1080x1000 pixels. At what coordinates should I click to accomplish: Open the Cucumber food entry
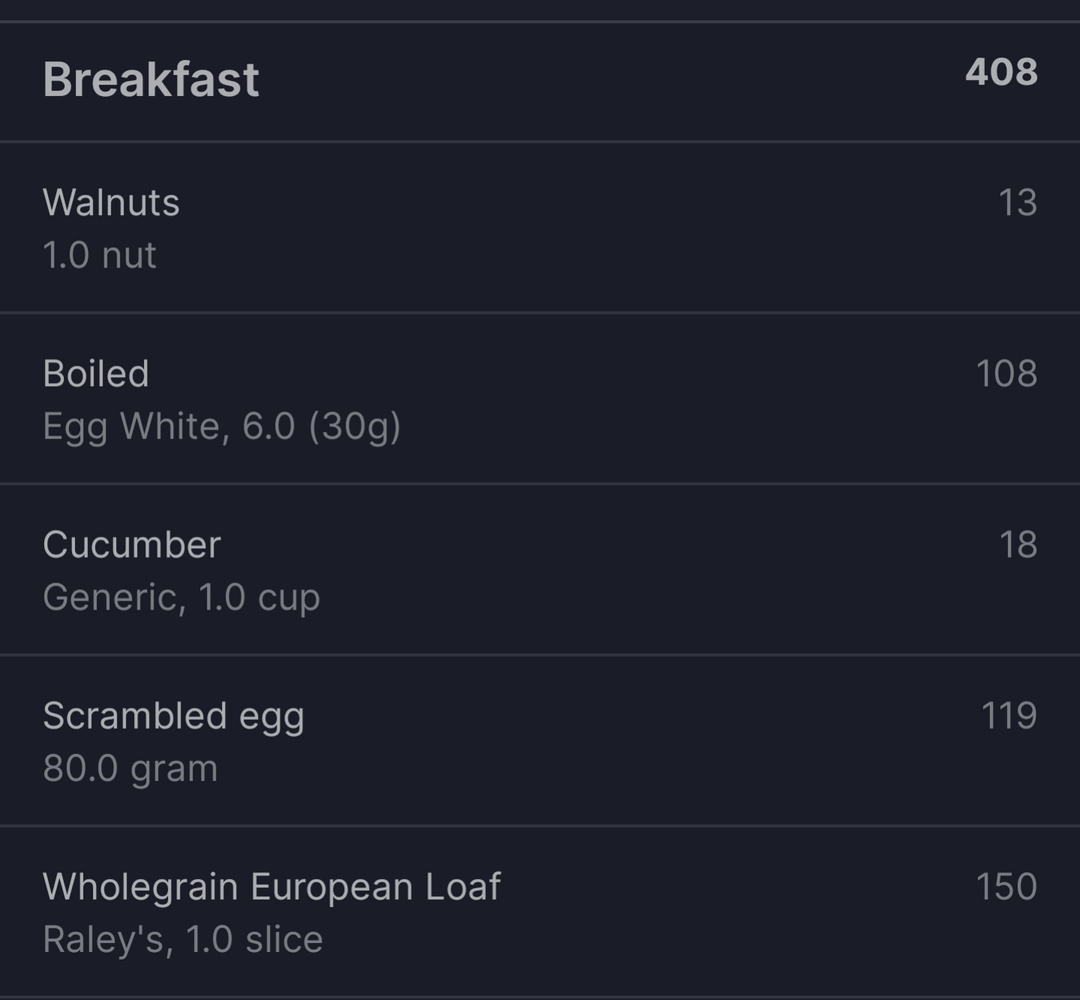coord(540,570)
